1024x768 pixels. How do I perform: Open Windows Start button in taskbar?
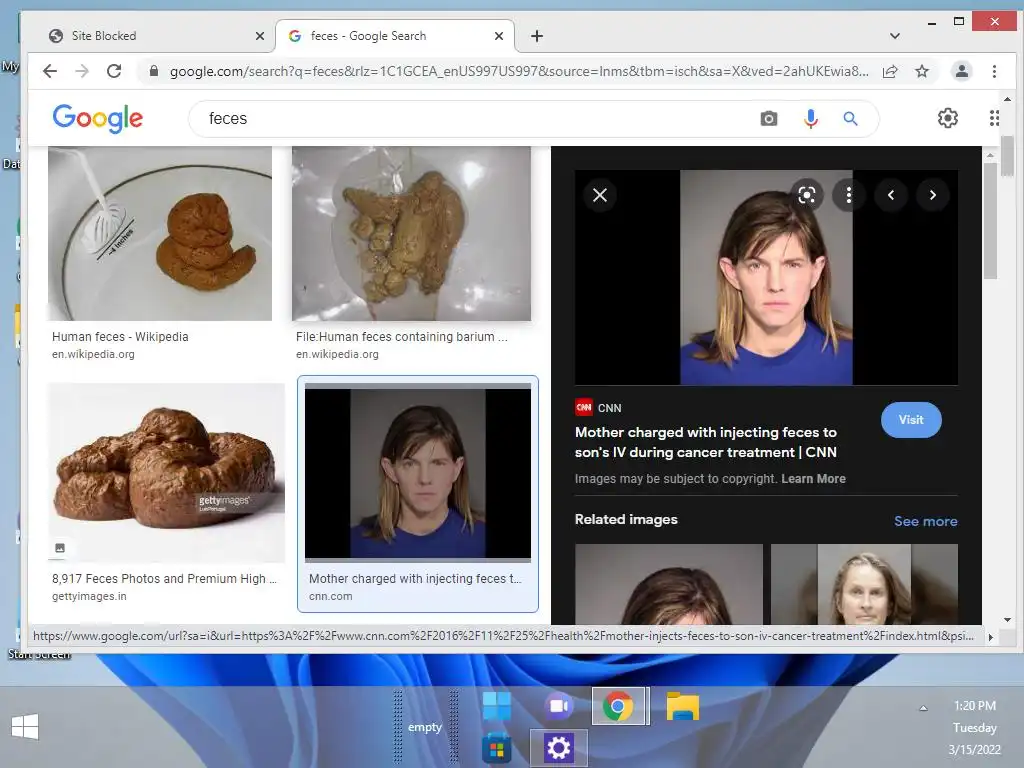click(25, 726)
